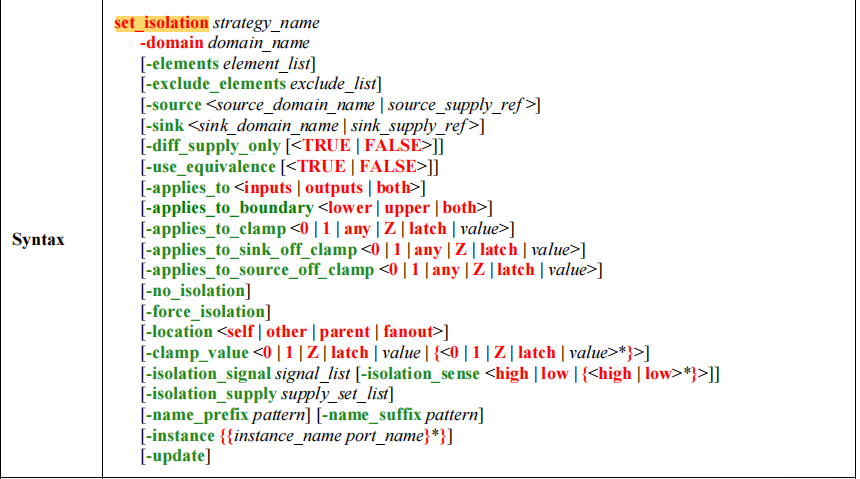
Task: Click the -force_isolation option
Action: point(202,311)
